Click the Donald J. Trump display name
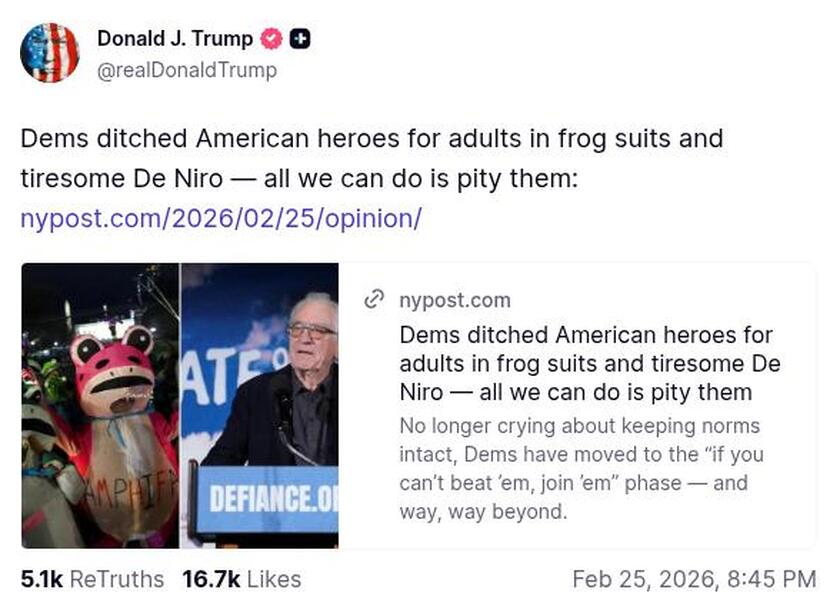The width and height of the screenshot is (840, 613). click(174, 39)
